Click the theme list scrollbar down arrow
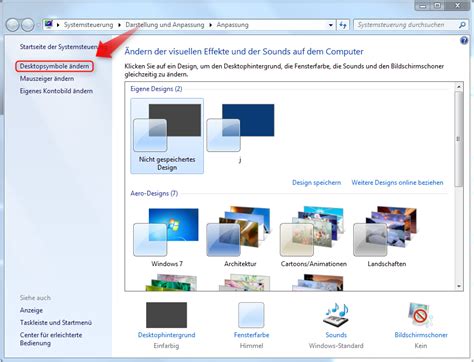This screenshot has width=474, height=362. 459,286
